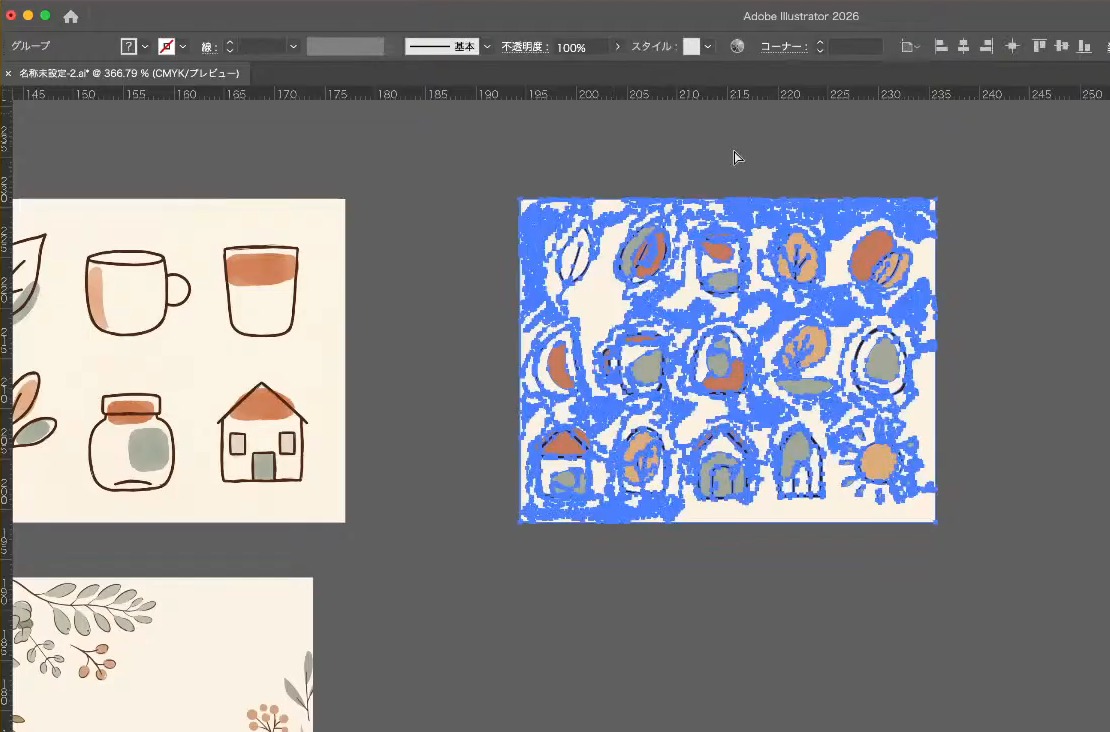Image resolution: width=1110 pixels, height=732 pixels.
Task: Open the 基本 brush definition dropdown arrow
Action: click(x=487, y=47)
